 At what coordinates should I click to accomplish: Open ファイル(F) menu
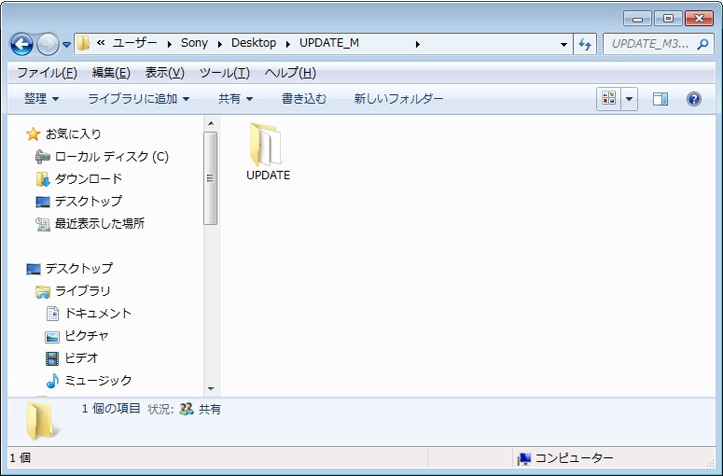point(46,73)
